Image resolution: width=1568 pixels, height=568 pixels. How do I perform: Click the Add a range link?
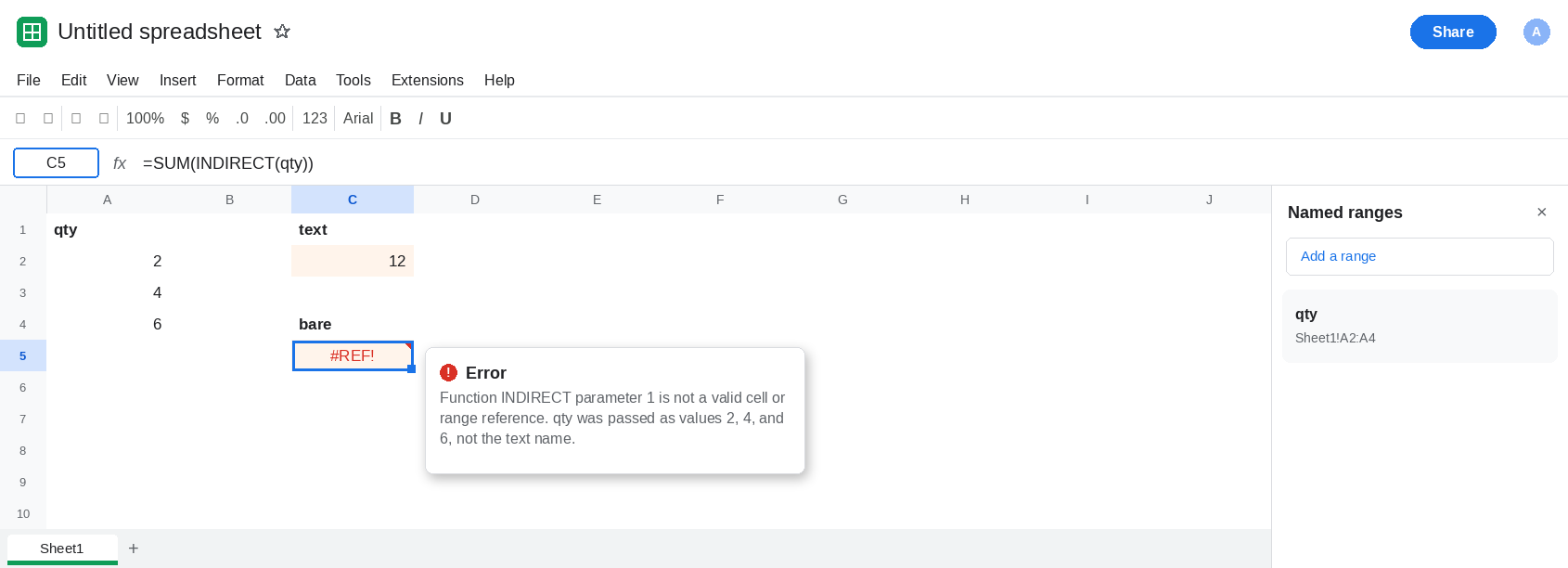pyautogui.click(x=1338, y=256)
